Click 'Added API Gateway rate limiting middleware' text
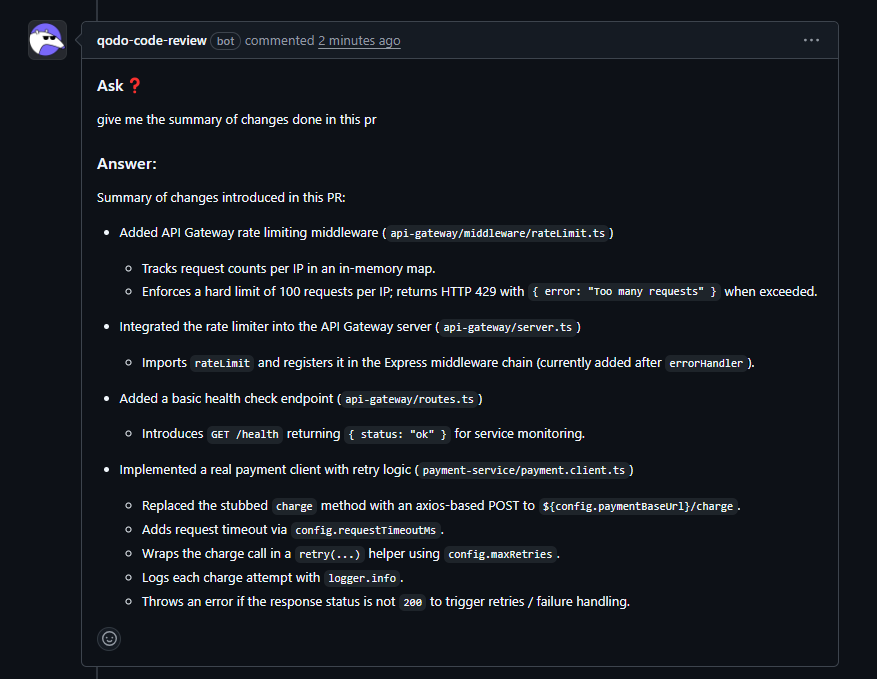 [249, 233]
